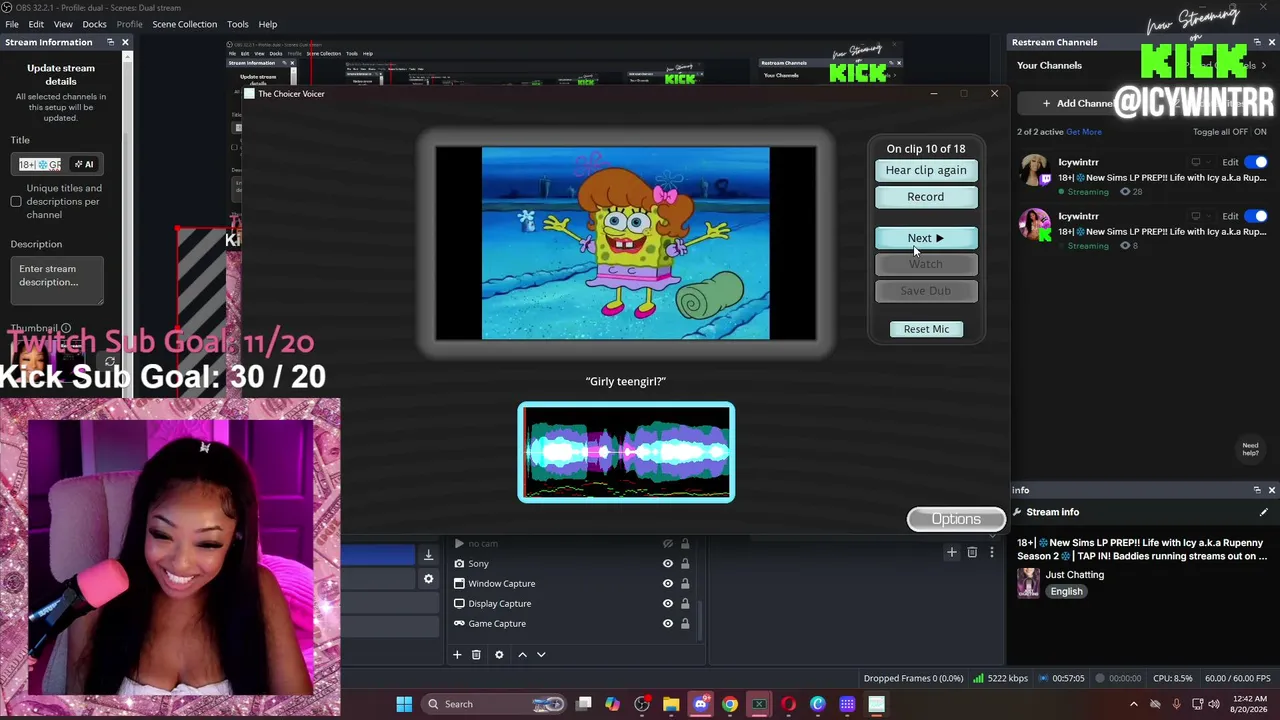This screenshot has width=1280, height=720.
Task: Open Options in The Choicer Voicer
Action: click(x=956, y=519)
